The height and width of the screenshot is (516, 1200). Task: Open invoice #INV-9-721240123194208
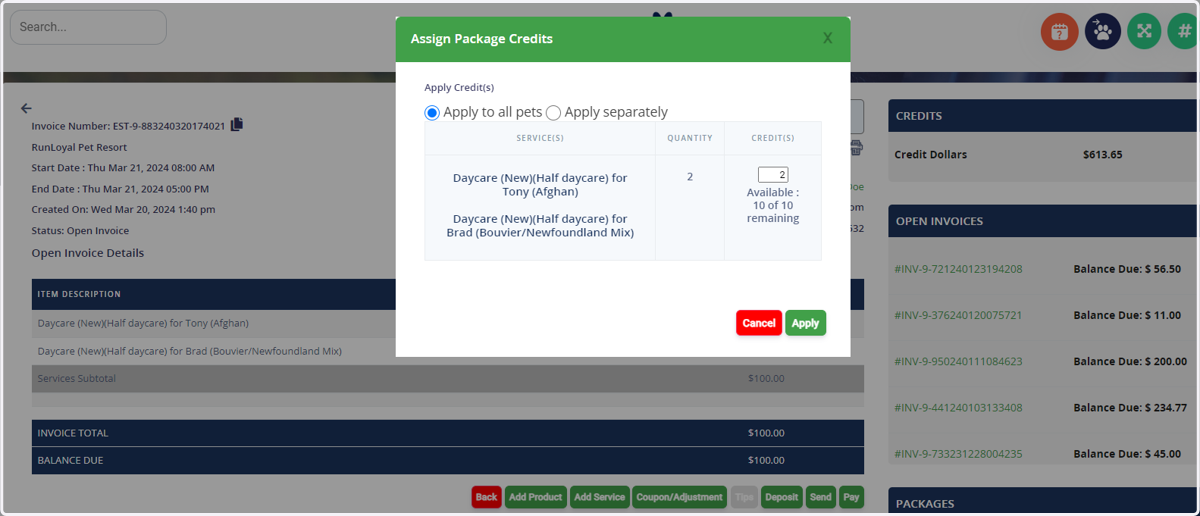click(958, 269)
